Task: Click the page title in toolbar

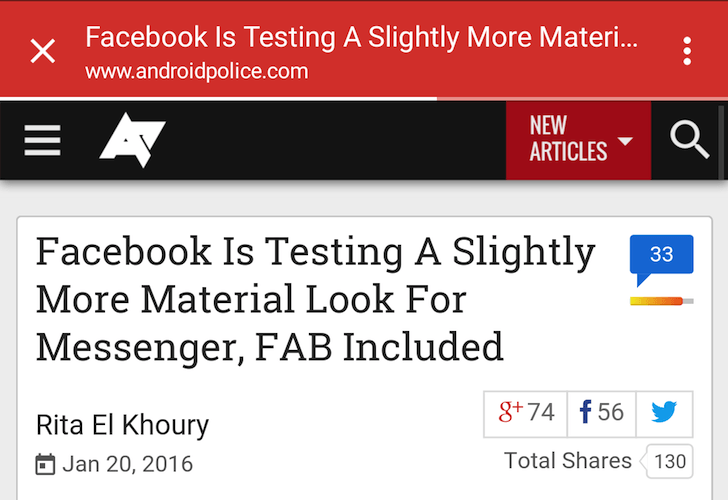Action: 360,38
